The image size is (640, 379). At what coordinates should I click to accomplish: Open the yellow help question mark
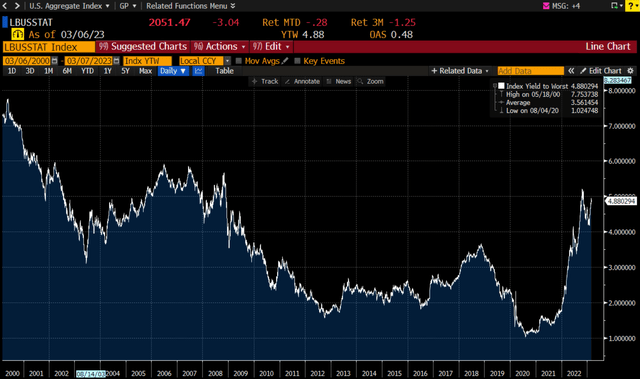coord(632,6)
